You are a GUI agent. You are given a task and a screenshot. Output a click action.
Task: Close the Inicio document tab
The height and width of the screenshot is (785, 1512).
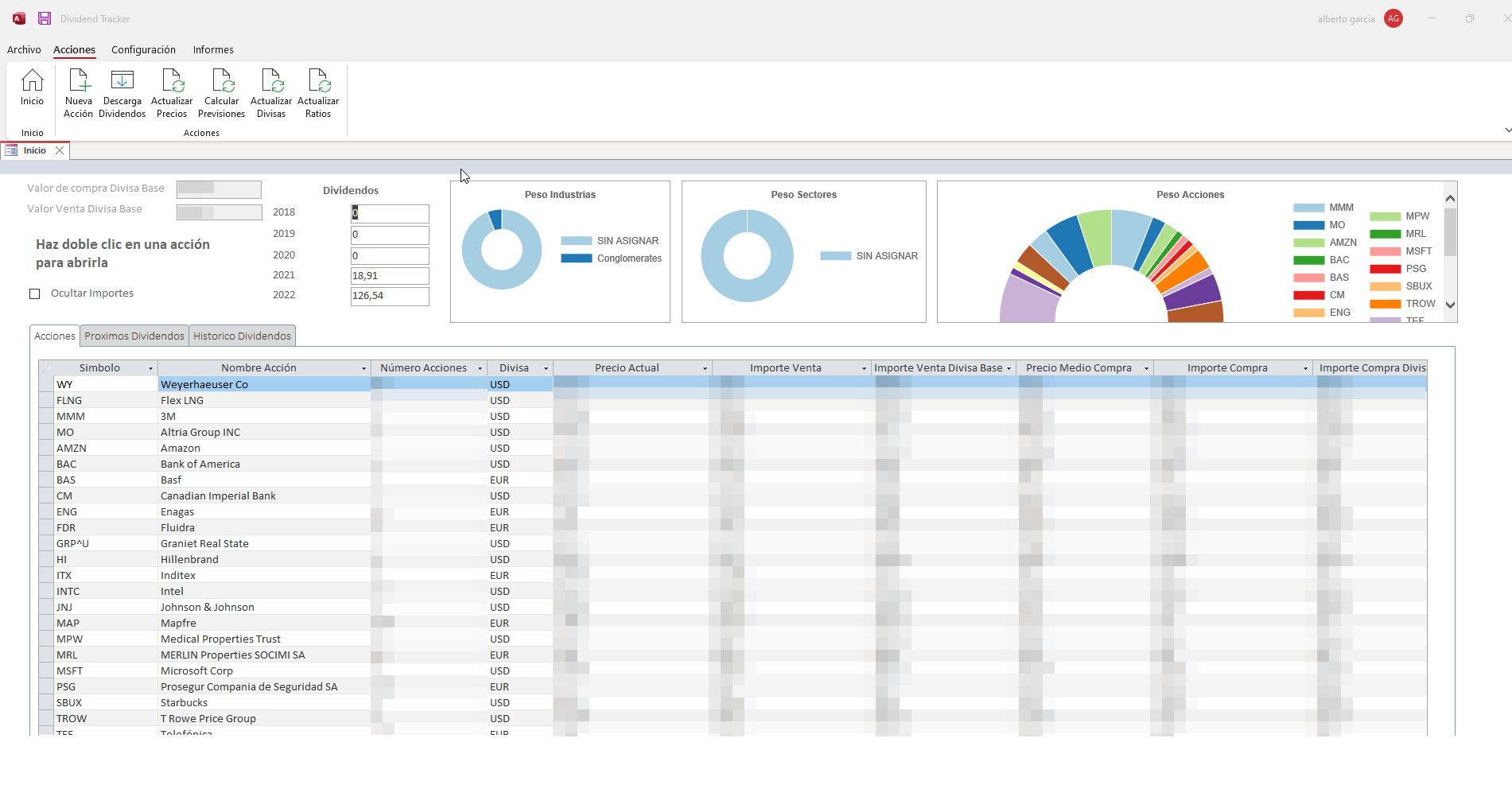click(60, 150)
